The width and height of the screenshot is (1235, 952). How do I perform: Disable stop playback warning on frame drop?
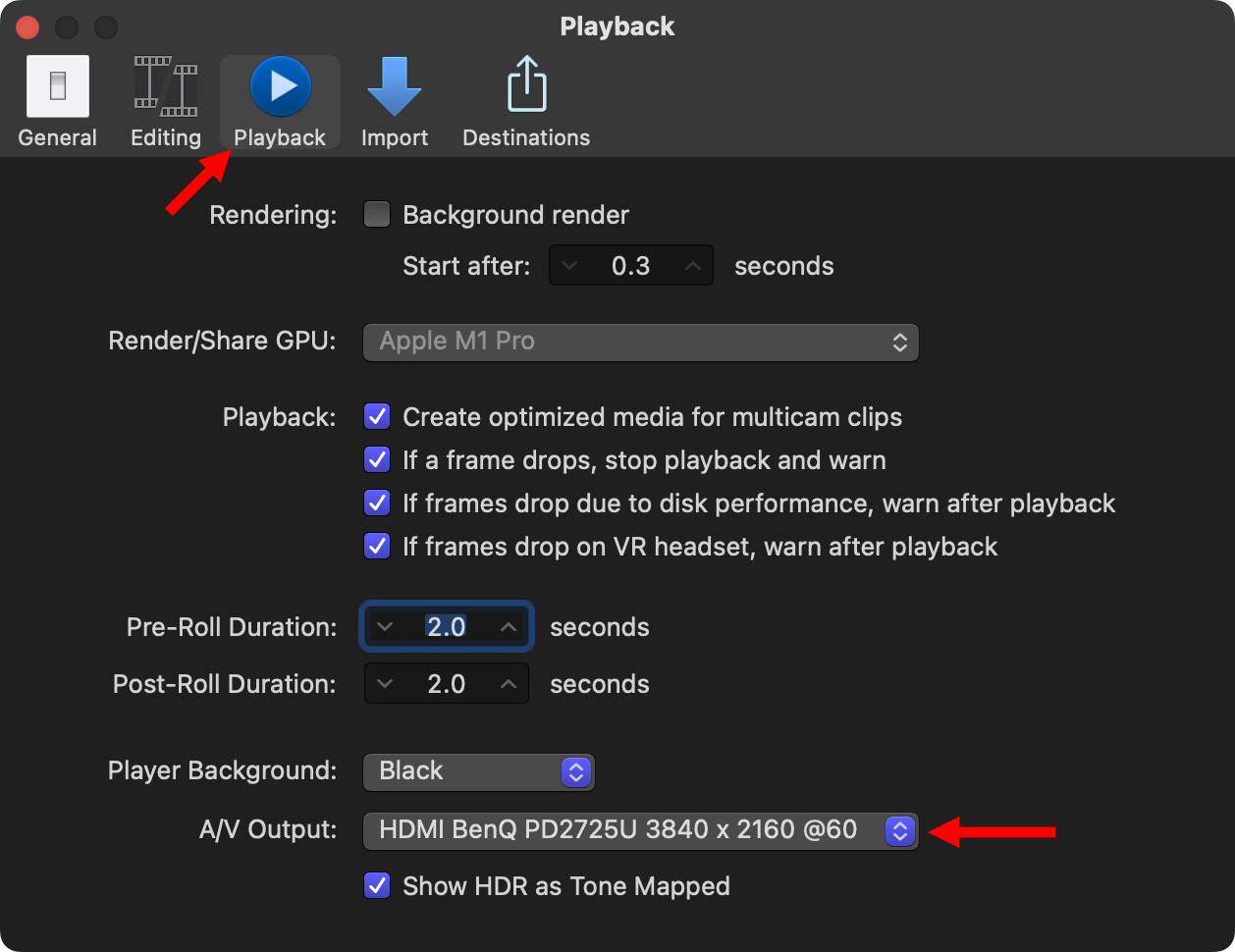pos(377,460)
